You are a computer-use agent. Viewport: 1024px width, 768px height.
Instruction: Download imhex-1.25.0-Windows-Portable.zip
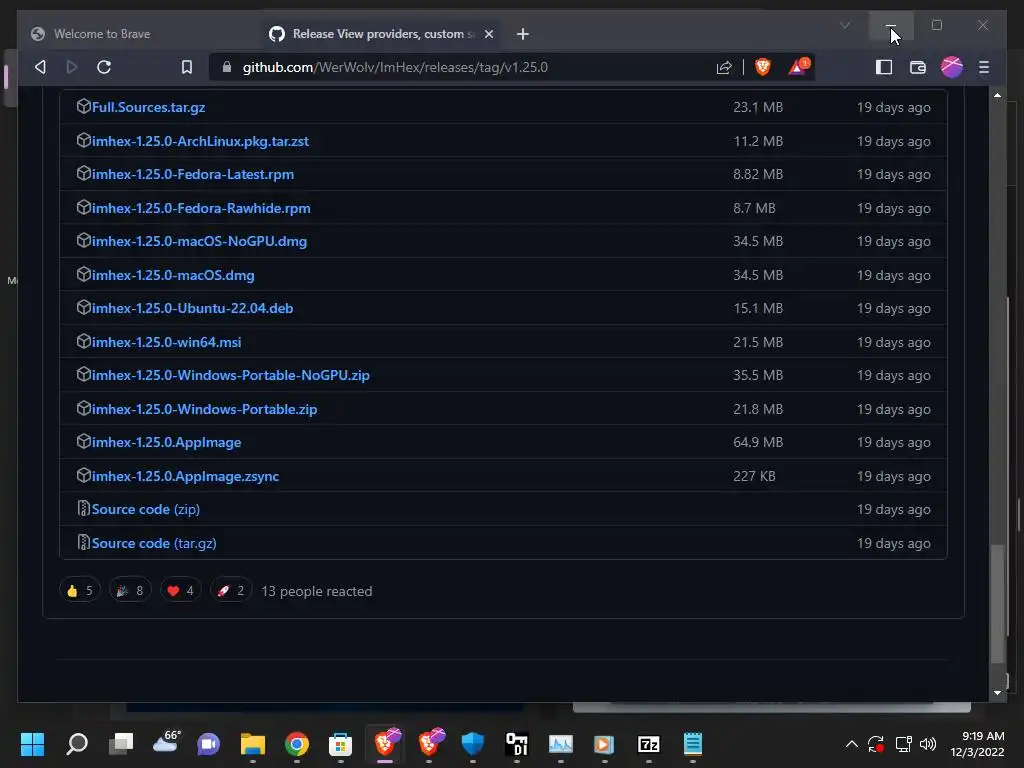click(x=204, y=409)
